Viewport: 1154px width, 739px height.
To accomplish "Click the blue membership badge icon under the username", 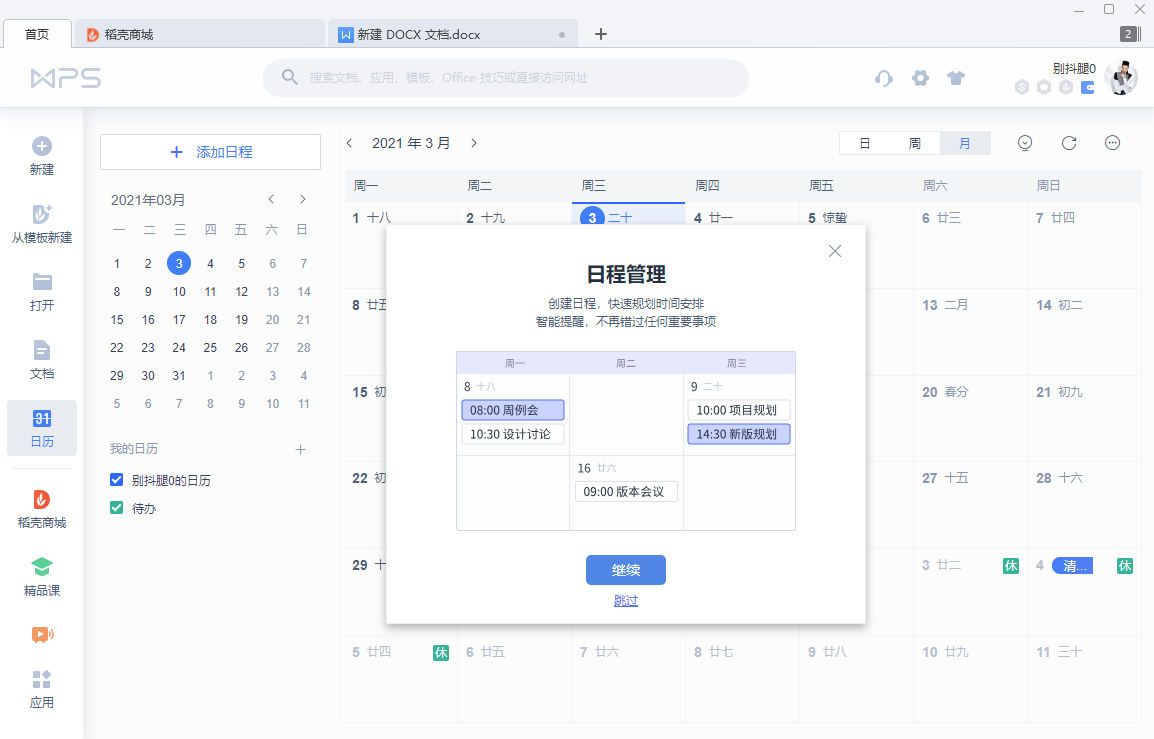I will pyautogui.click(x=1088, y=88).
